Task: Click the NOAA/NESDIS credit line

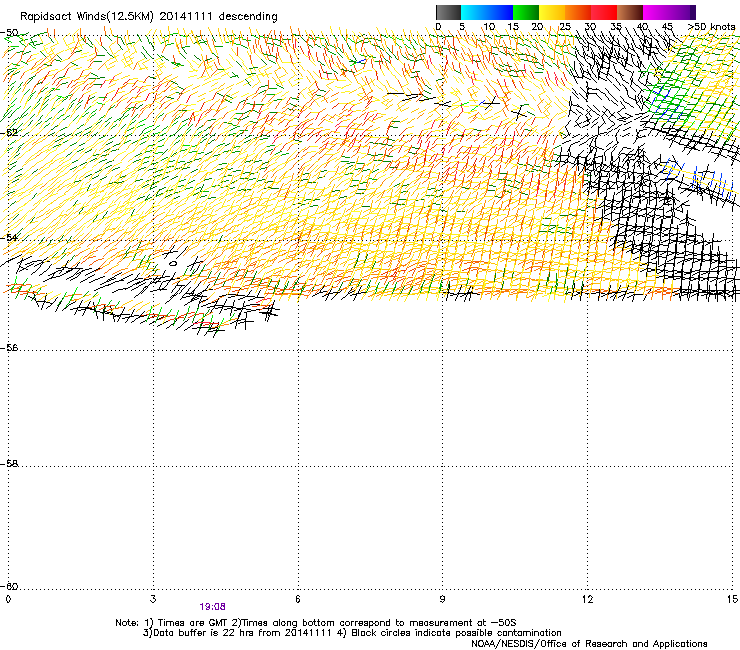Action: coord(589,644)
